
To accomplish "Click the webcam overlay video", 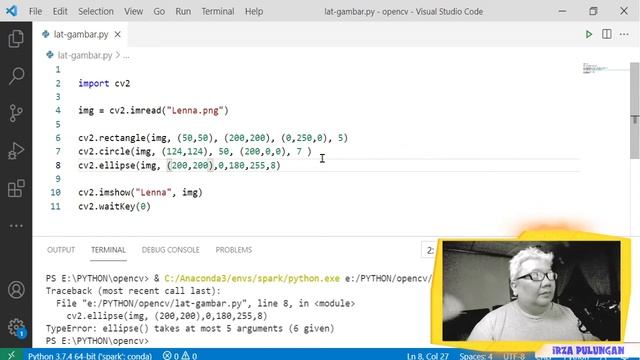I will click(x=531, y=291).
